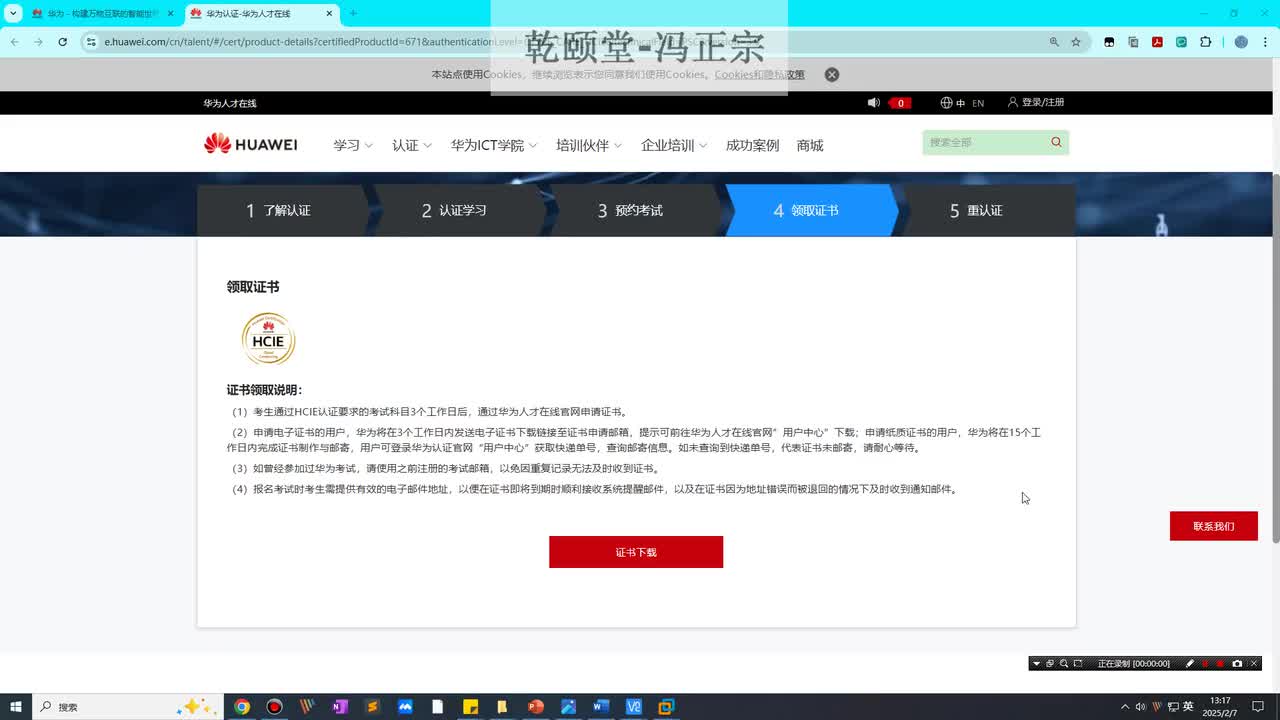Open sticky notes yellow icon in taskbar
Screen dimensions: 1280x720
click(470, 706)
